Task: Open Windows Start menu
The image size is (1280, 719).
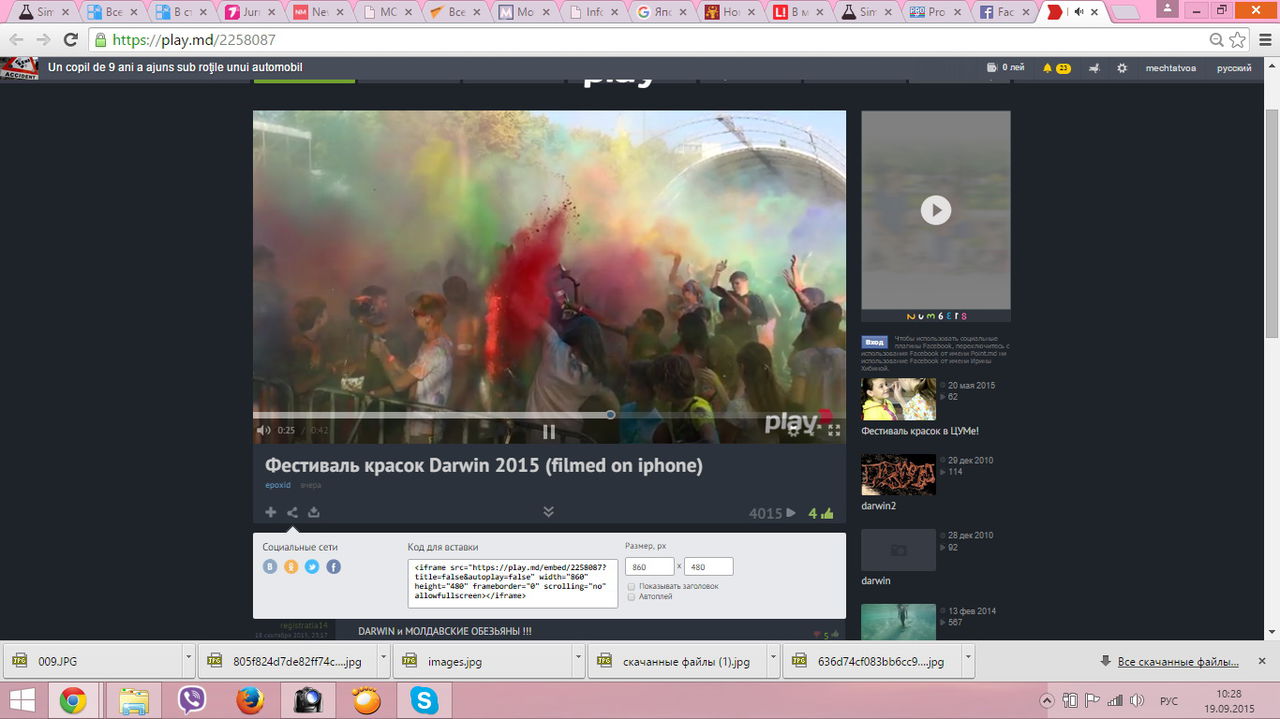Action: [20, 700]
